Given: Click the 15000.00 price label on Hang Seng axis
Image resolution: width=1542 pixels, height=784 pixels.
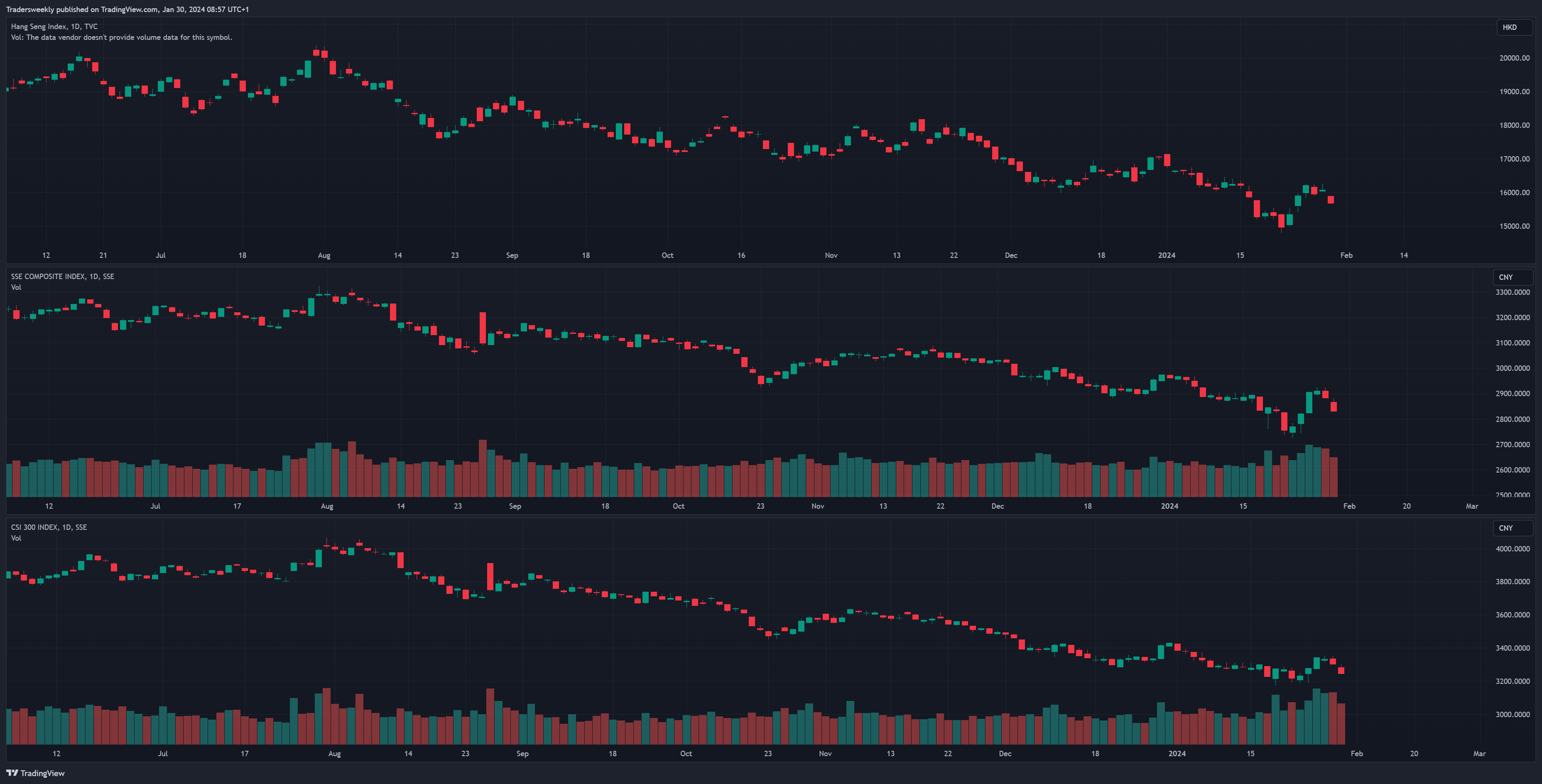Looking at the screenshot, I should pyautogui.click(x=1515, y=226).
